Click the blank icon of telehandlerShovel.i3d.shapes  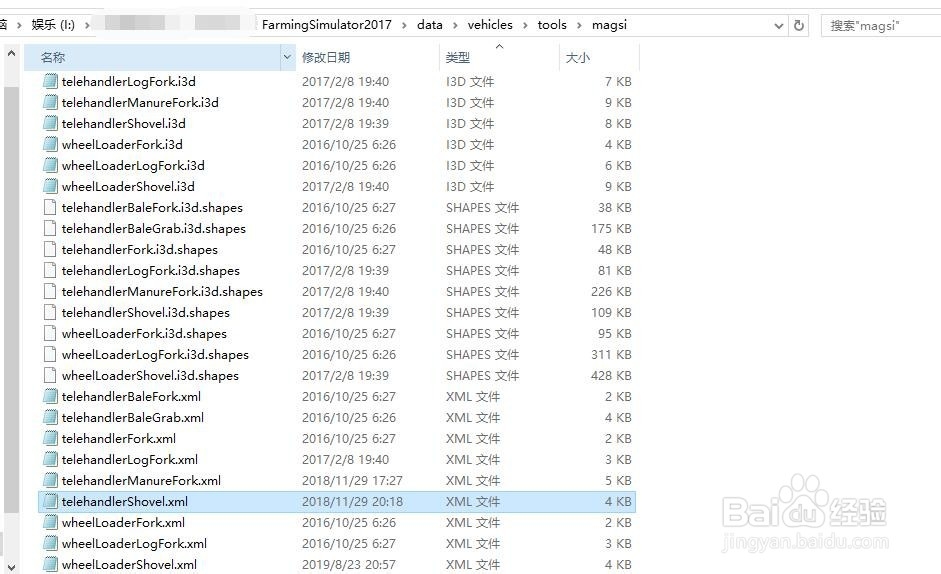[x=50, y=312]
